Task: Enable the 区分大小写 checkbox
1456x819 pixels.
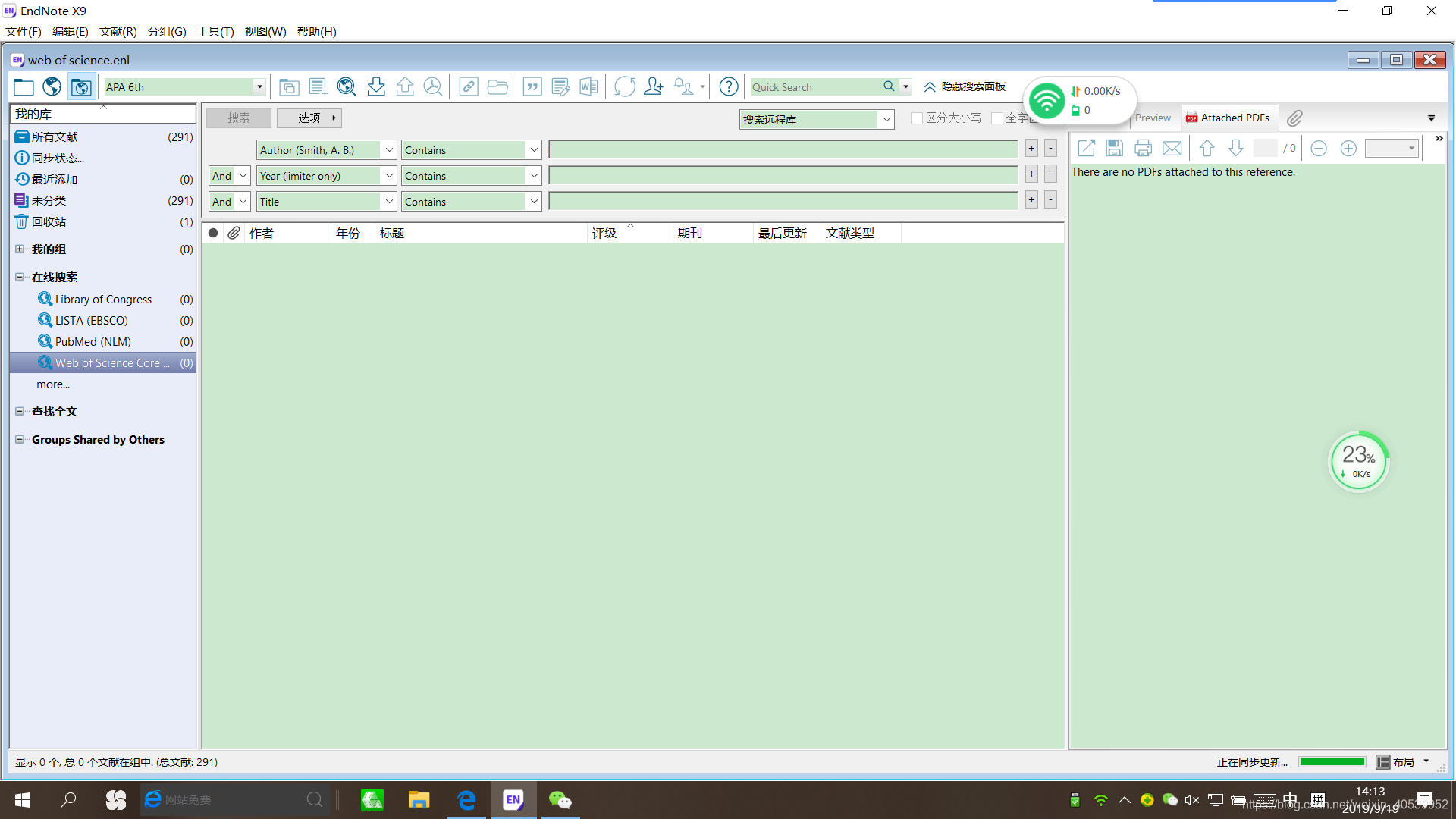Action: [917, 118]
